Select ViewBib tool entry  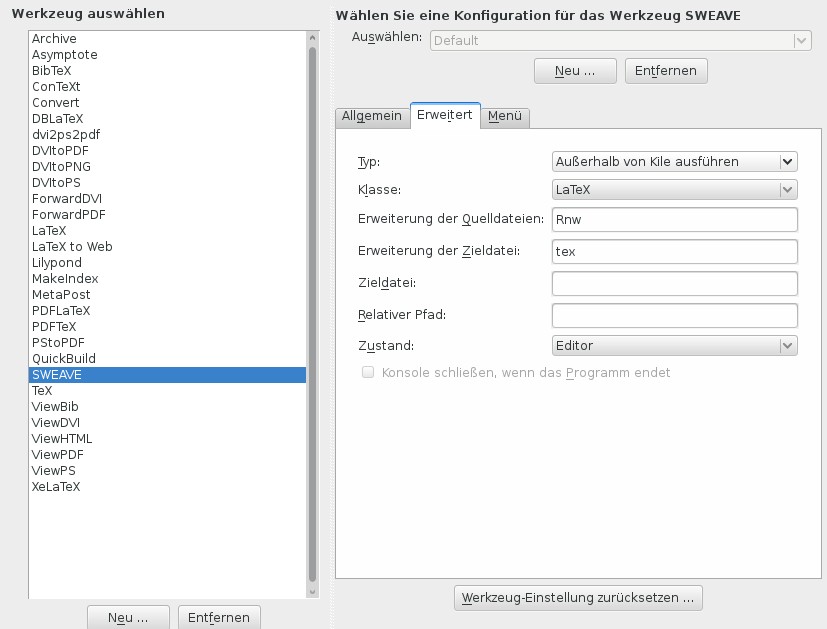[167, 407]
